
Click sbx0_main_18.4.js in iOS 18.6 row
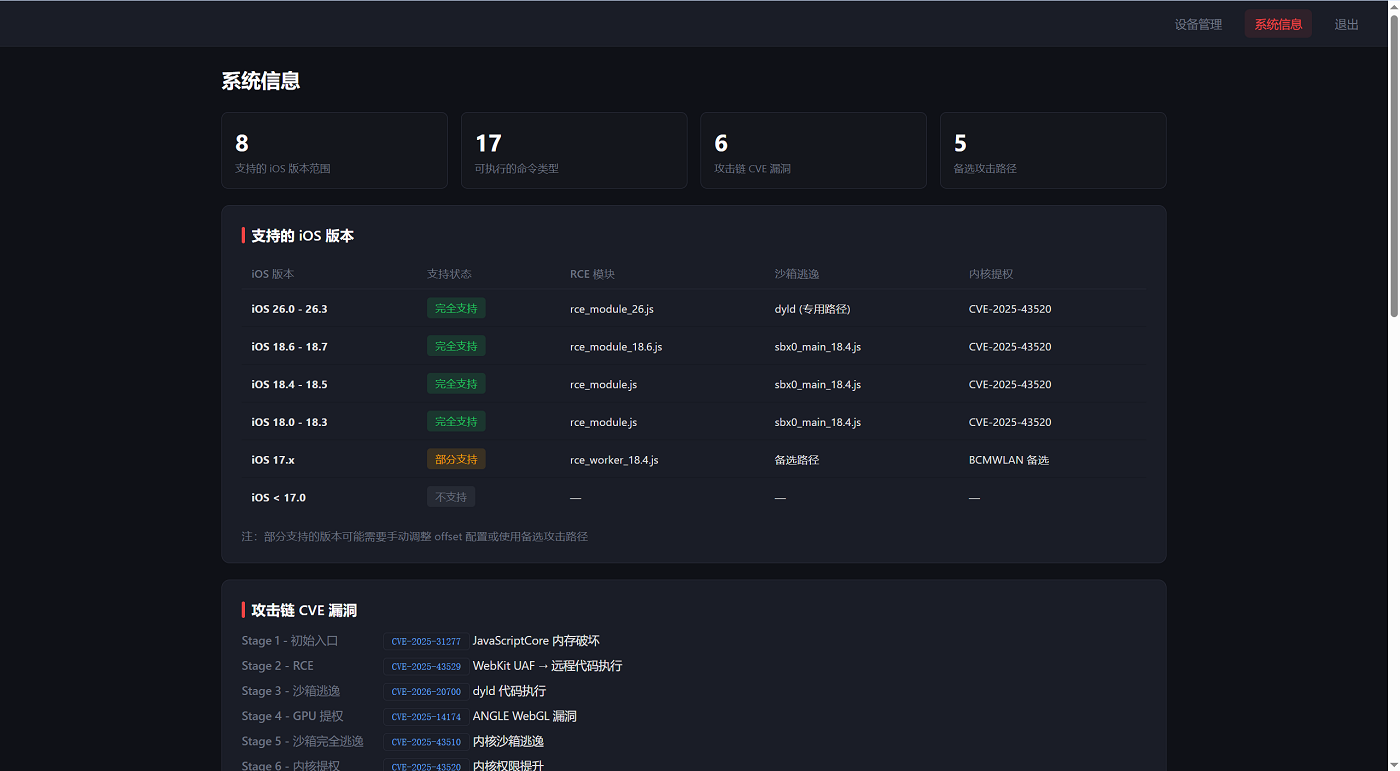click(x=818, y=347)
